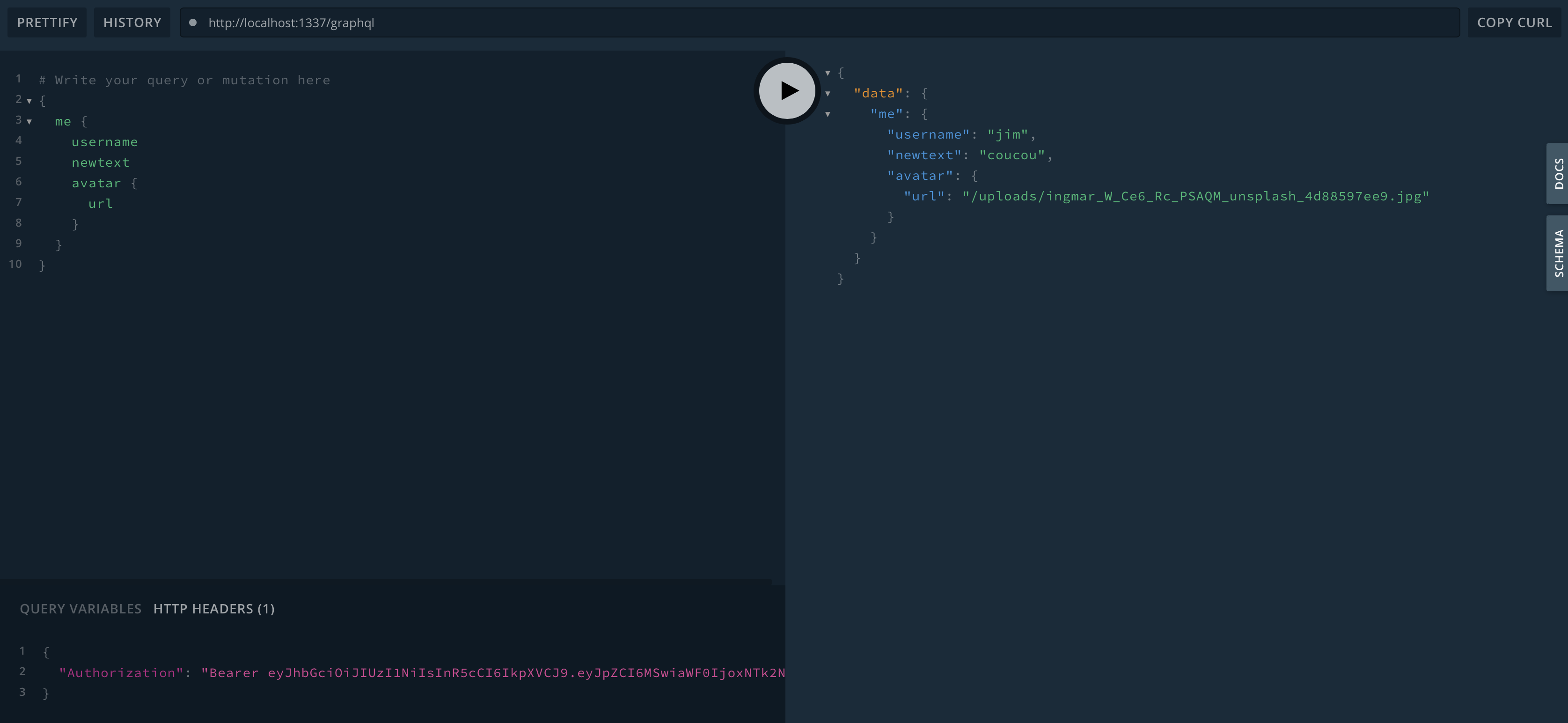Open the DOCS side tab
Viewport: 1568px width, 723px height.
tap(1558, 174)
